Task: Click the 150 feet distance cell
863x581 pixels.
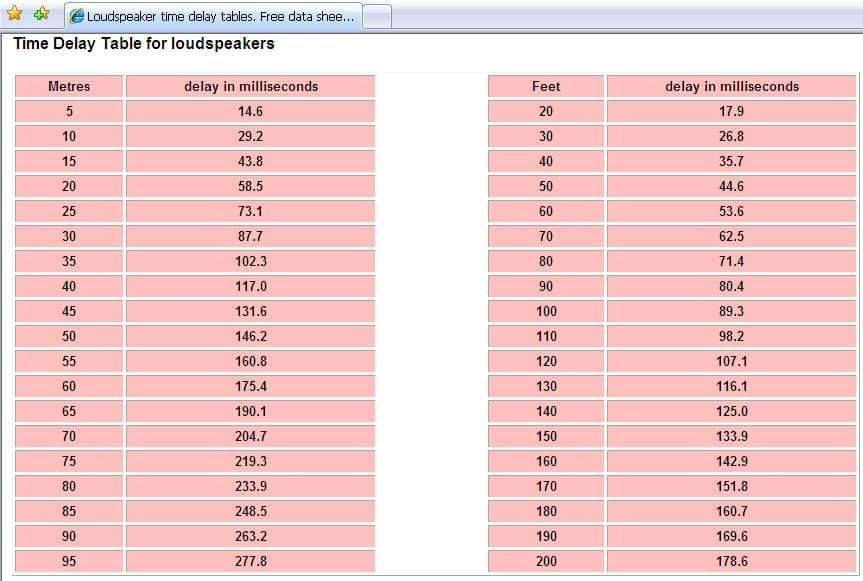Action: tap(546, 437)
